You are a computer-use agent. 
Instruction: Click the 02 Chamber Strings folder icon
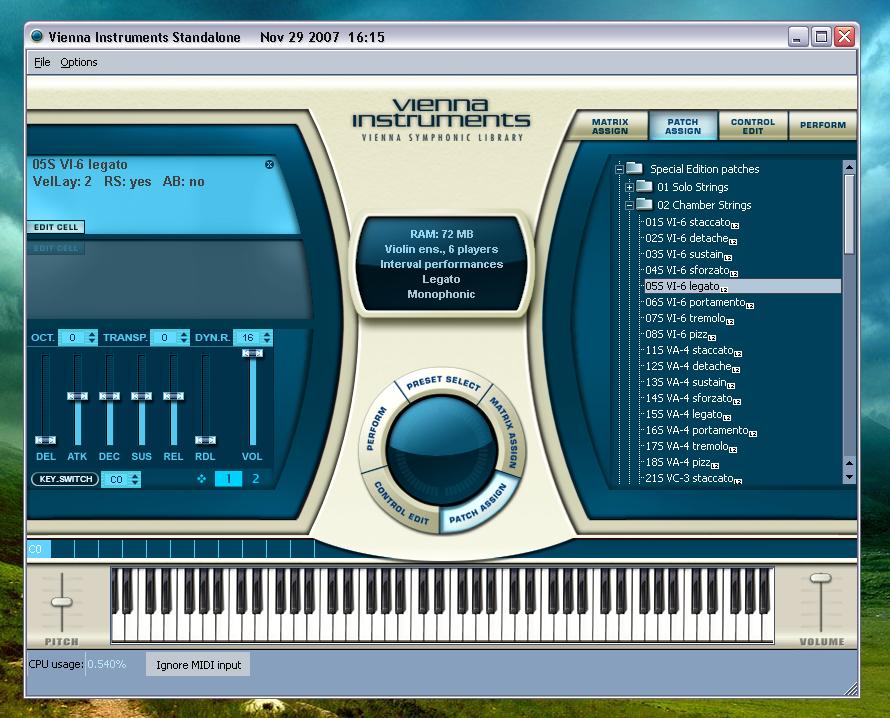coord(644,204)
